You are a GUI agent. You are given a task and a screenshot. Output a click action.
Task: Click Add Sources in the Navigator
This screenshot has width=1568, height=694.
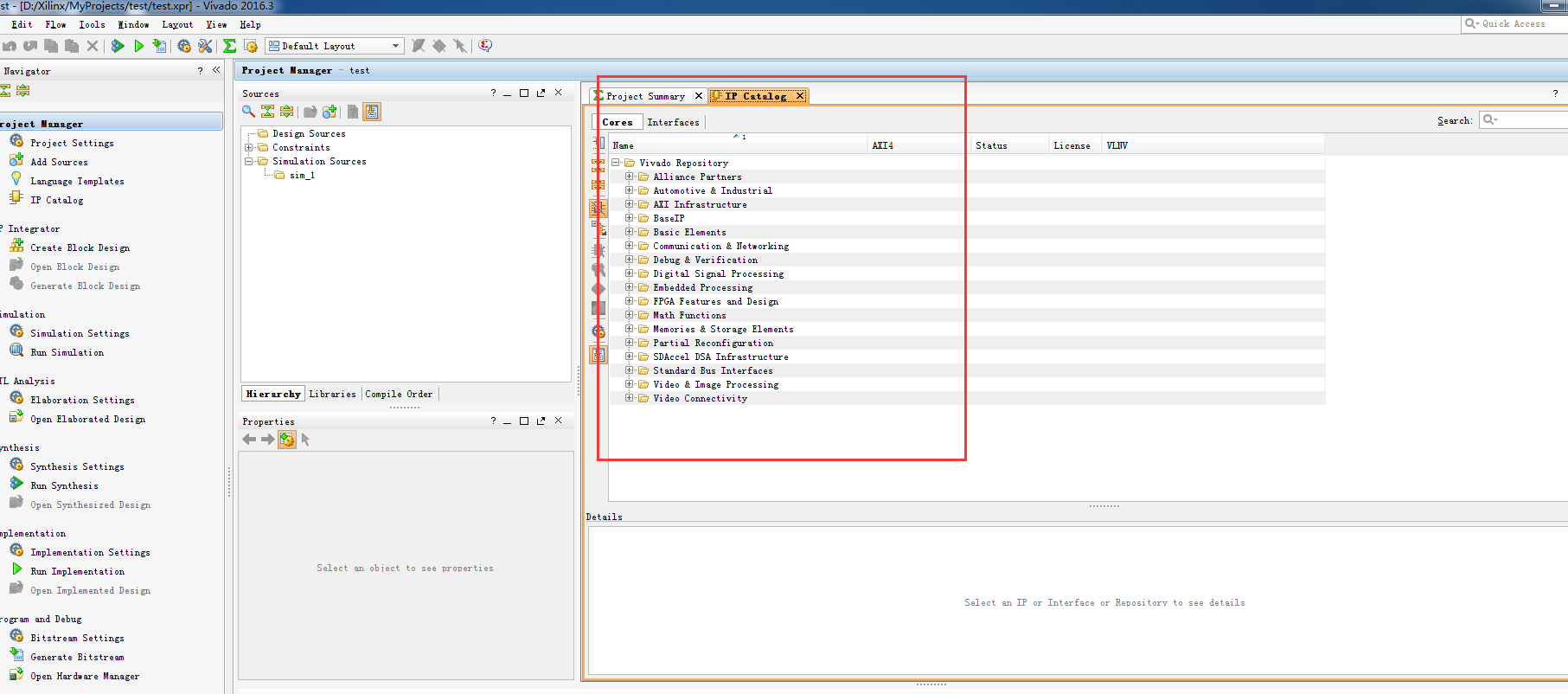tap(59, 162)
